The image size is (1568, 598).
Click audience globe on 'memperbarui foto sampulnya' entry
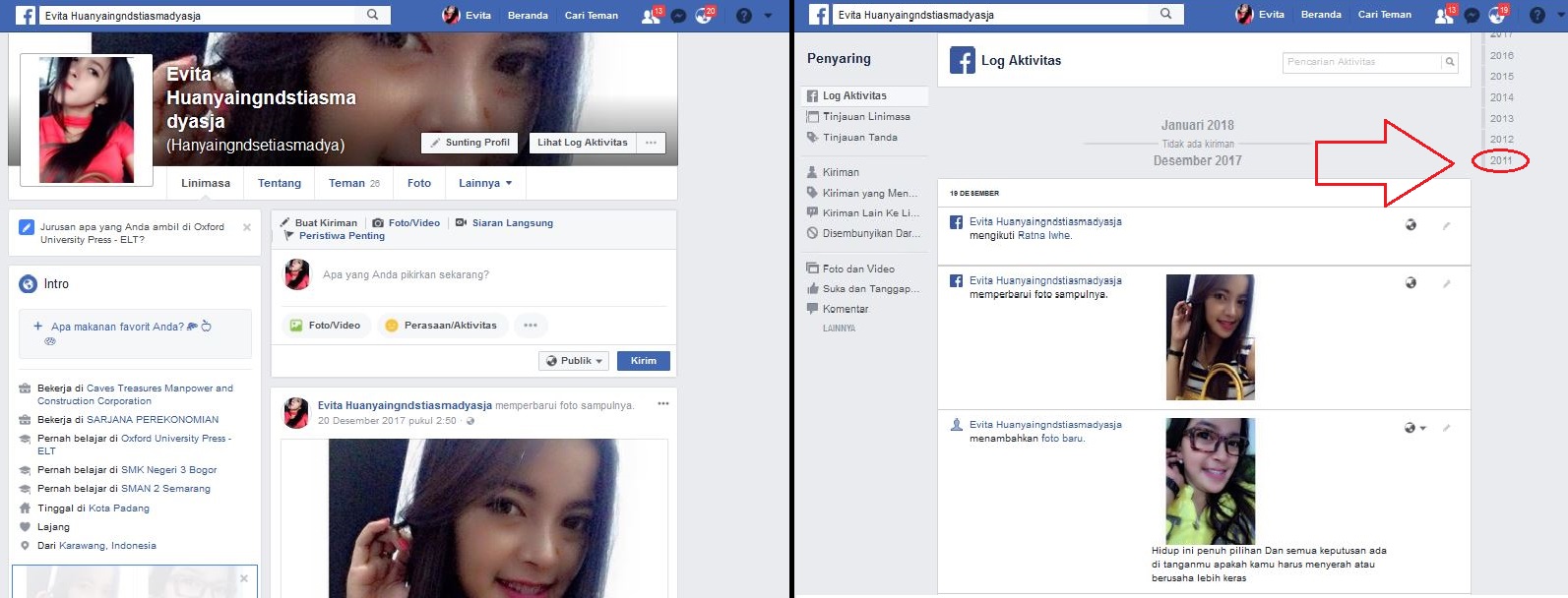1411,283
